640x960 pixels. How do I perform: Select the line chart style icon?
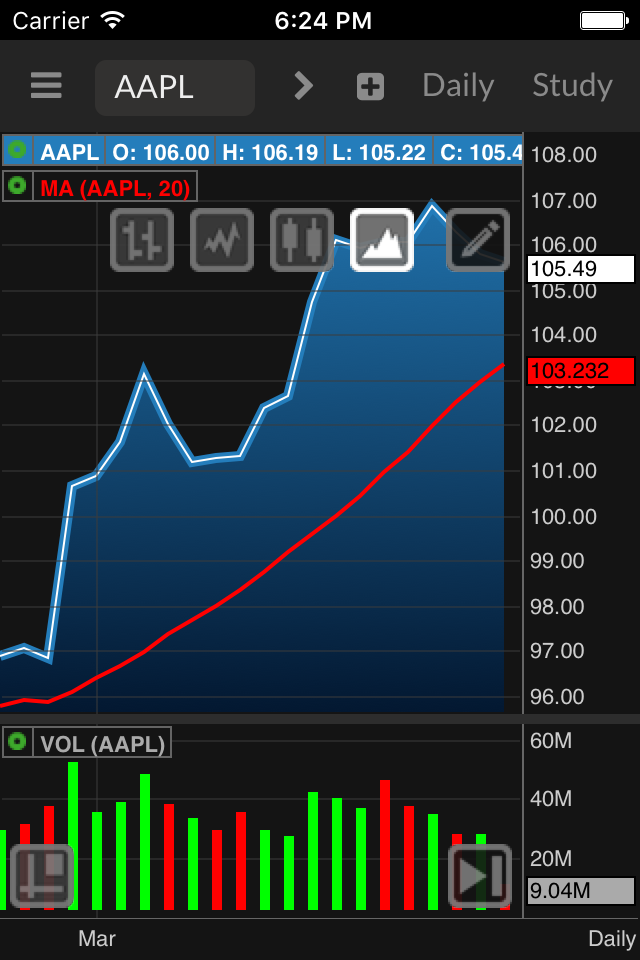[x=222, y=240]
